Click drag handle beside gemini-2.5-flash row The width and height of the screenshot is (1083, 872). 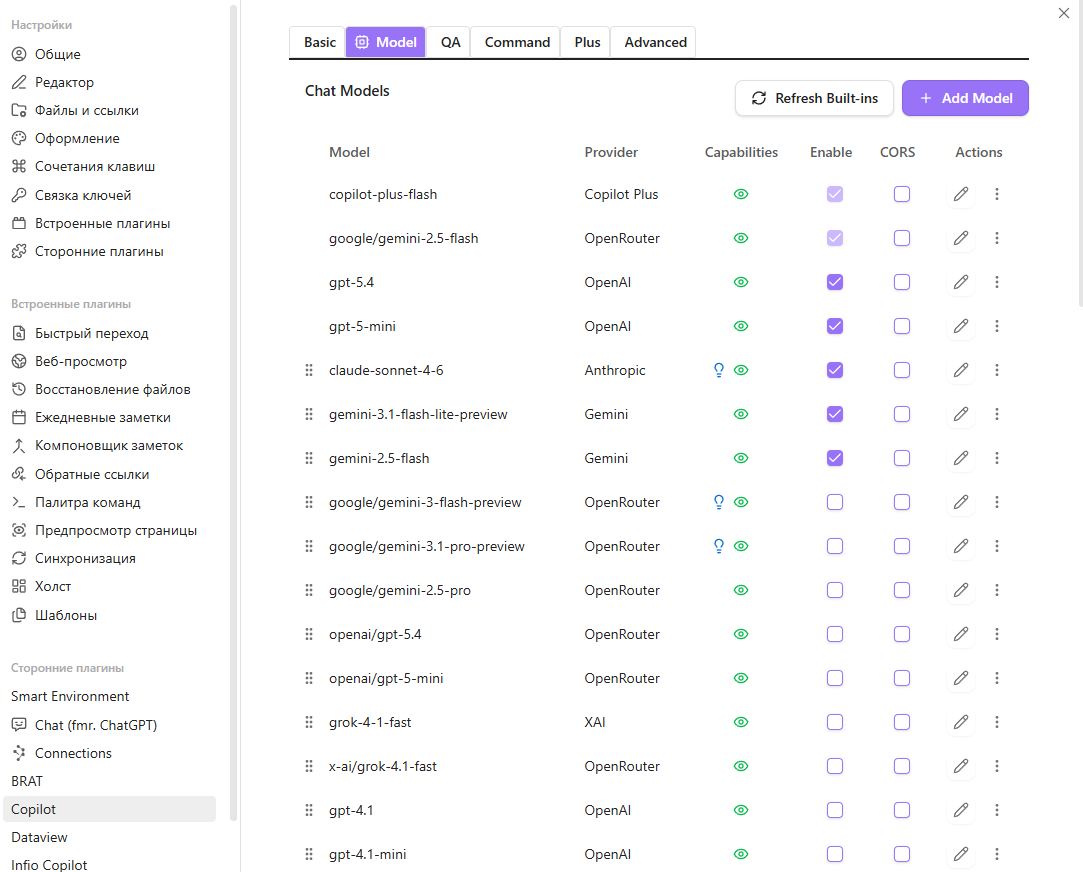coord(309,458)
